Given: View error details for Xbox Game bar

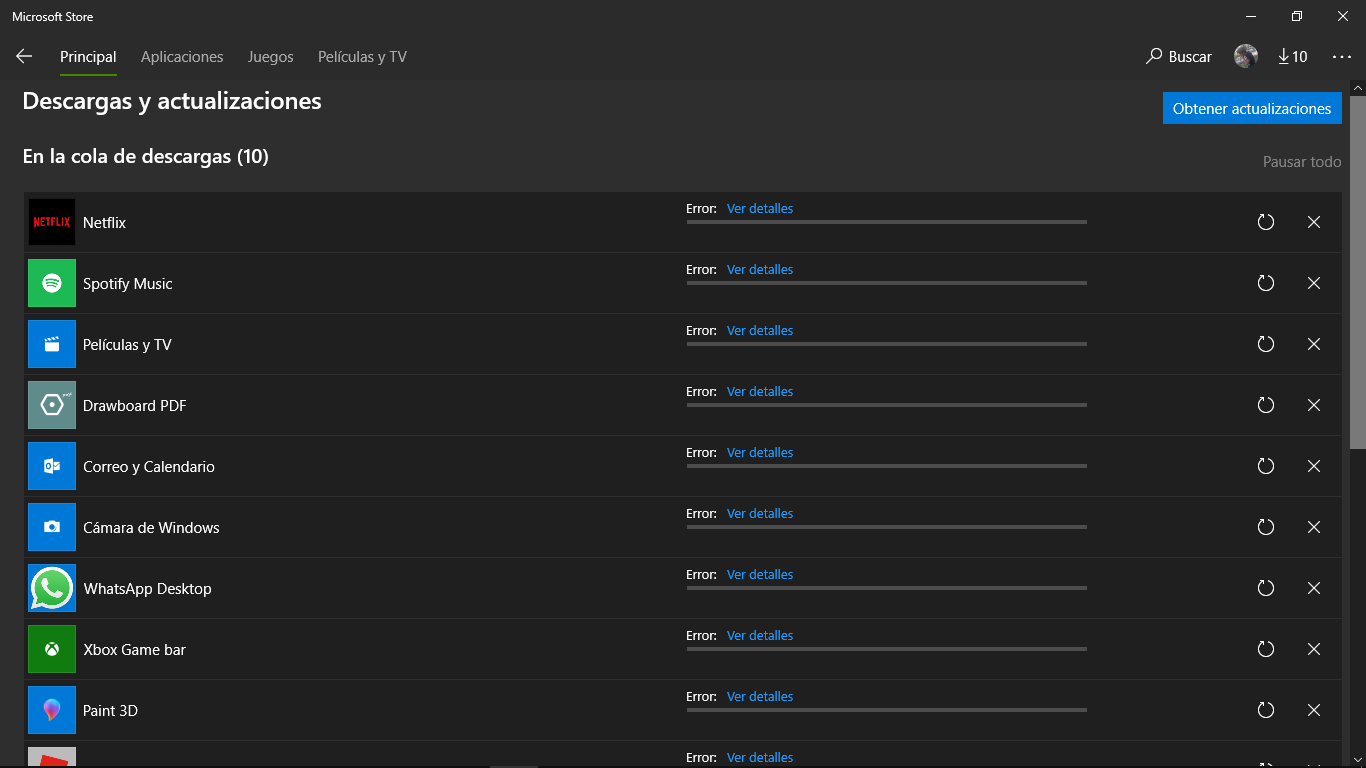Looking at the screenshot, I should coord(760,636).
